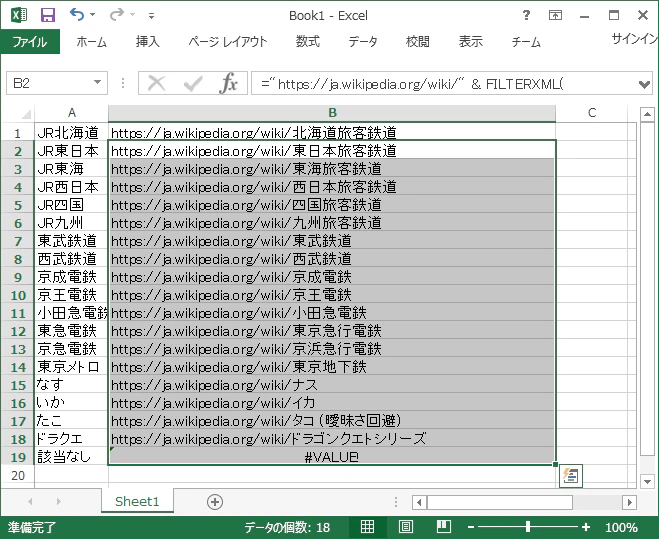This screenshot has width=659, height=539.
Task: Undo the last action
Action: coord(76,15)
